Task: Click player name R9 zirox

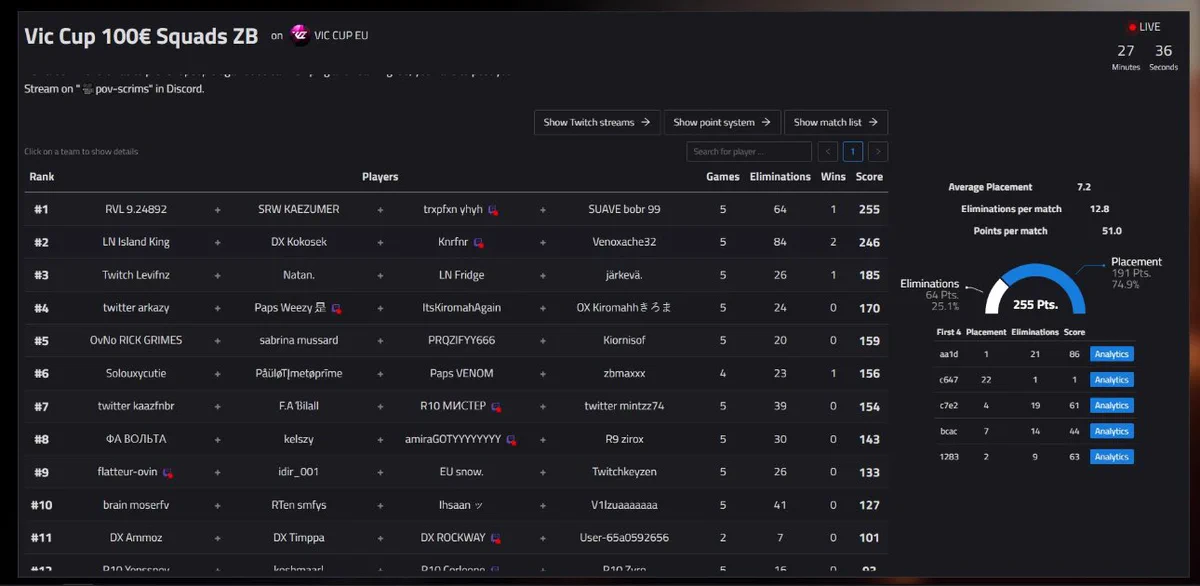Action: [x=624, y=439]
